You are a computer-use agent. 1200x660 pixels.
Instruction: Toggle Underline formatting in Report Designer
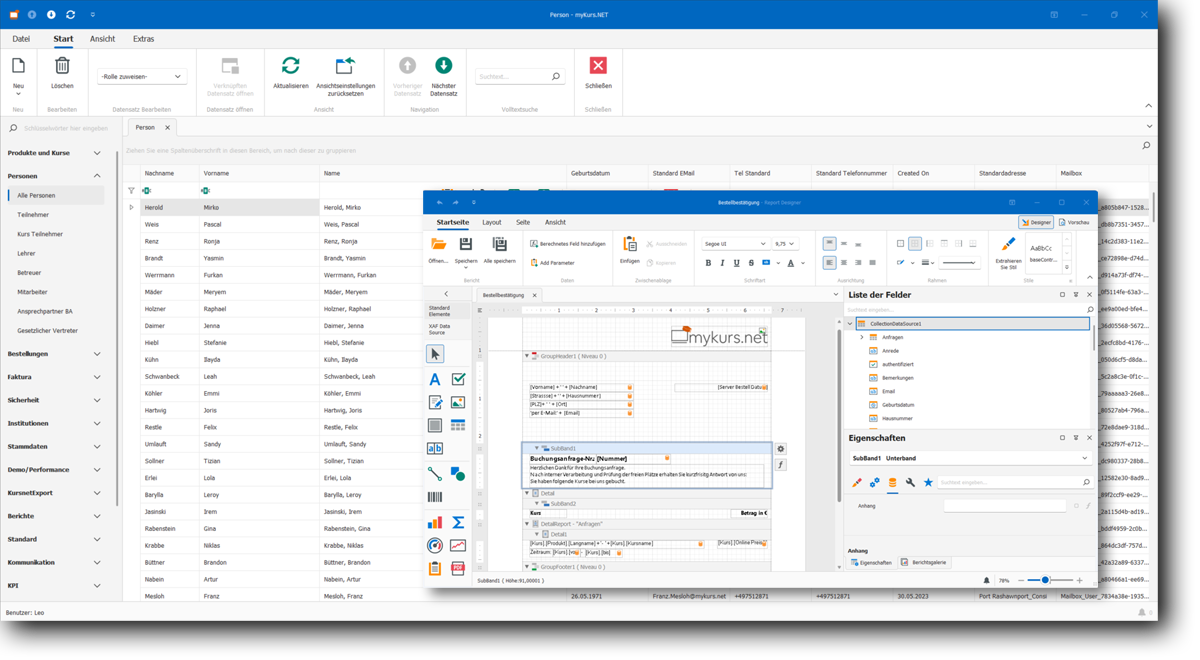(x=737, y=263)
